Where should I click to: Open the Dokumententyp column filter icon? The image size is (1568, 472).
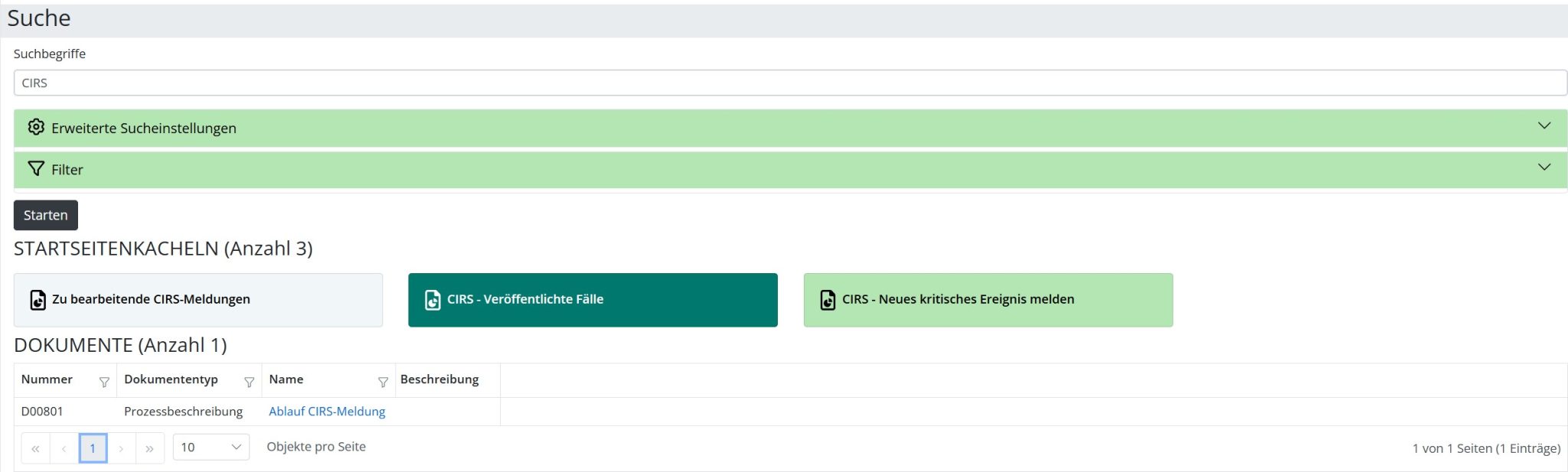(x=249, y=382)
